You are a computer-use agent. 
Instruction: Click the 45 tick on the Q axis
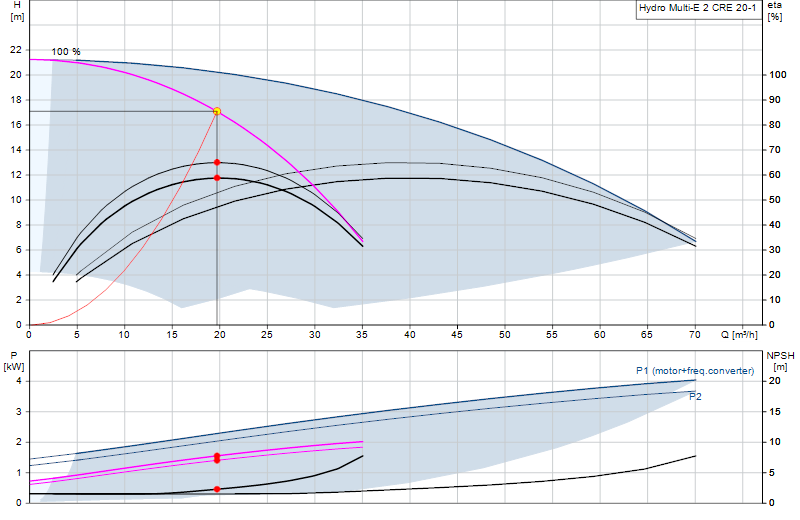pyautogui.click(x=457, y=335)
